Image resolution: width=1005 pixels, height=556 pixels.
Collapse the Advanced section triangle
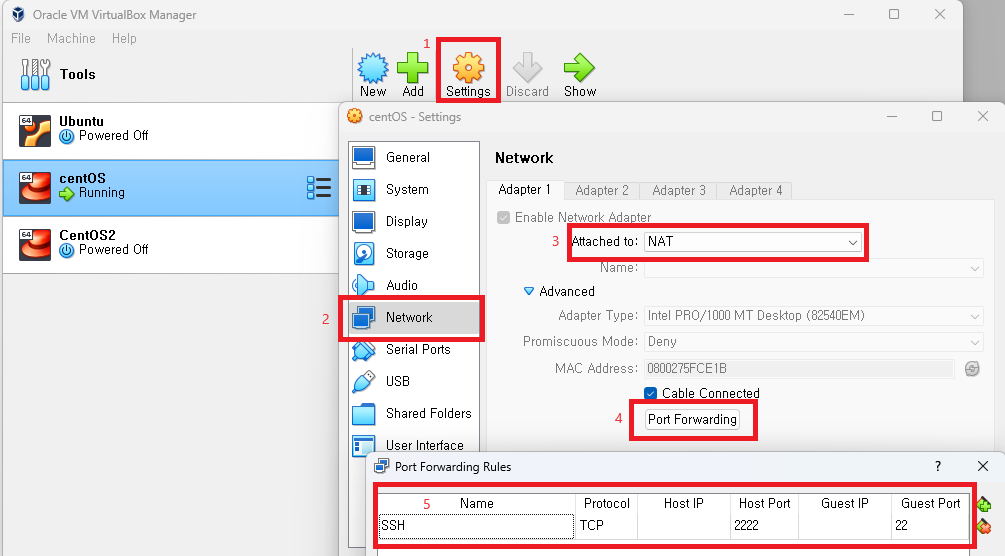[x=529, y=291]
